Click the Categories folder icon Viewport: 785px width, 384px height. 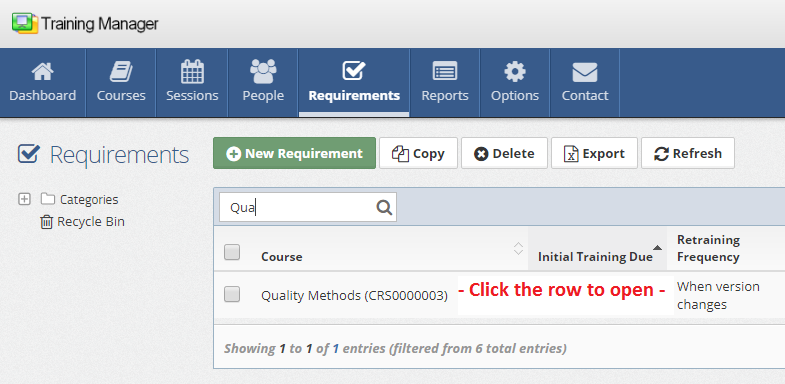tap(48, 199)
